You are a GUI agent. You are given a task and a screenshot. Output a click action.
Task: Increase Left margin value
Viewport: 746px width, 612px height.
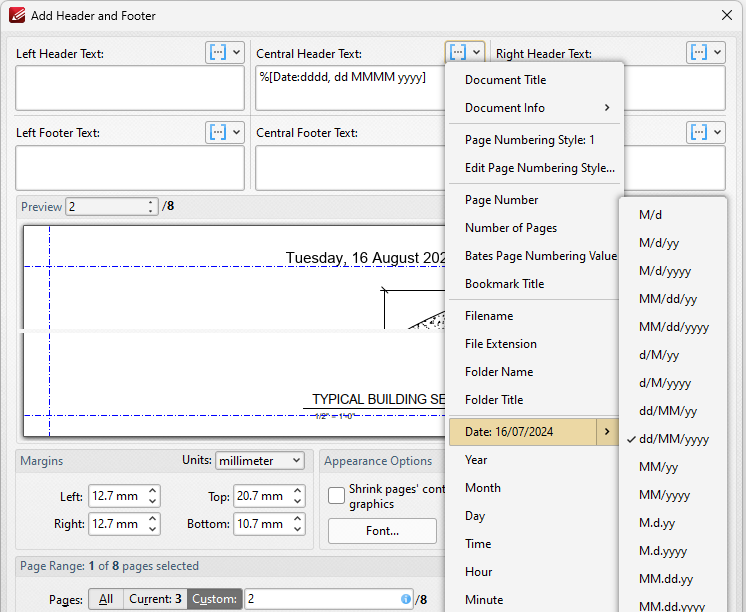tap(152, 491)
